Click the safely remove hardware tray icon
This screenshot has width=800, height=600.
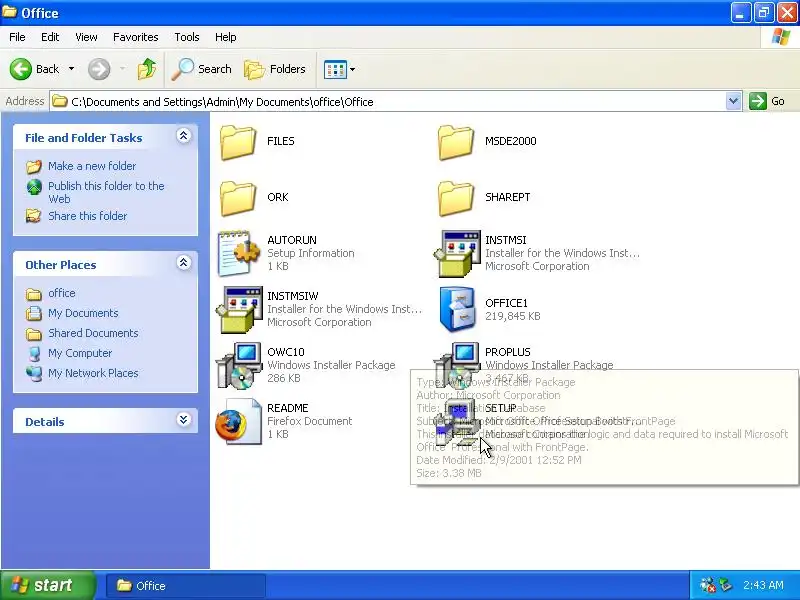pyautogui.click(x=726, y=585)
